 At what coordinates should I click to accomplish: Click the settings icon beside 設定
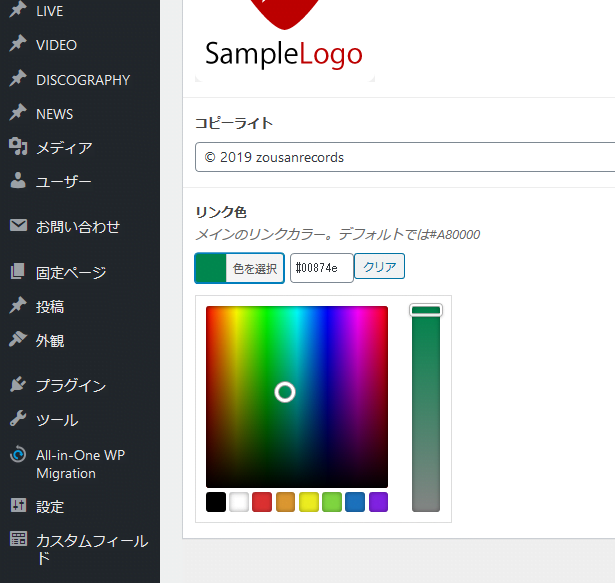pyautogui.click(x=18, y=505)
